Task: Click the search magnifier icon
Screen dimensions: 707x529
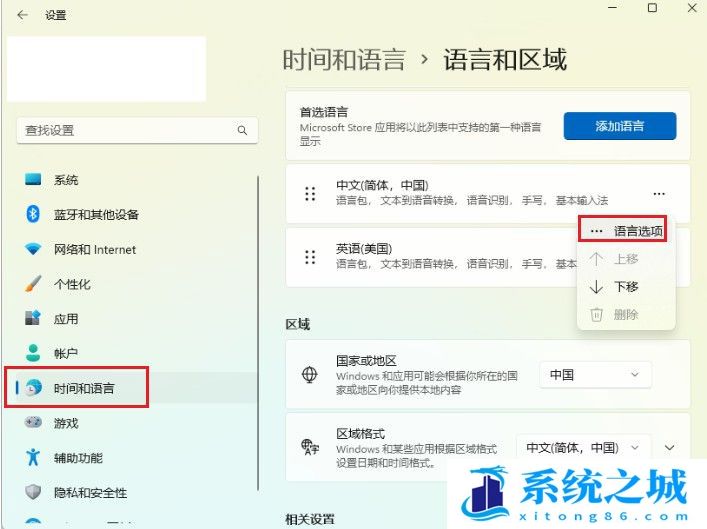Action: click(x=241, y=130)
